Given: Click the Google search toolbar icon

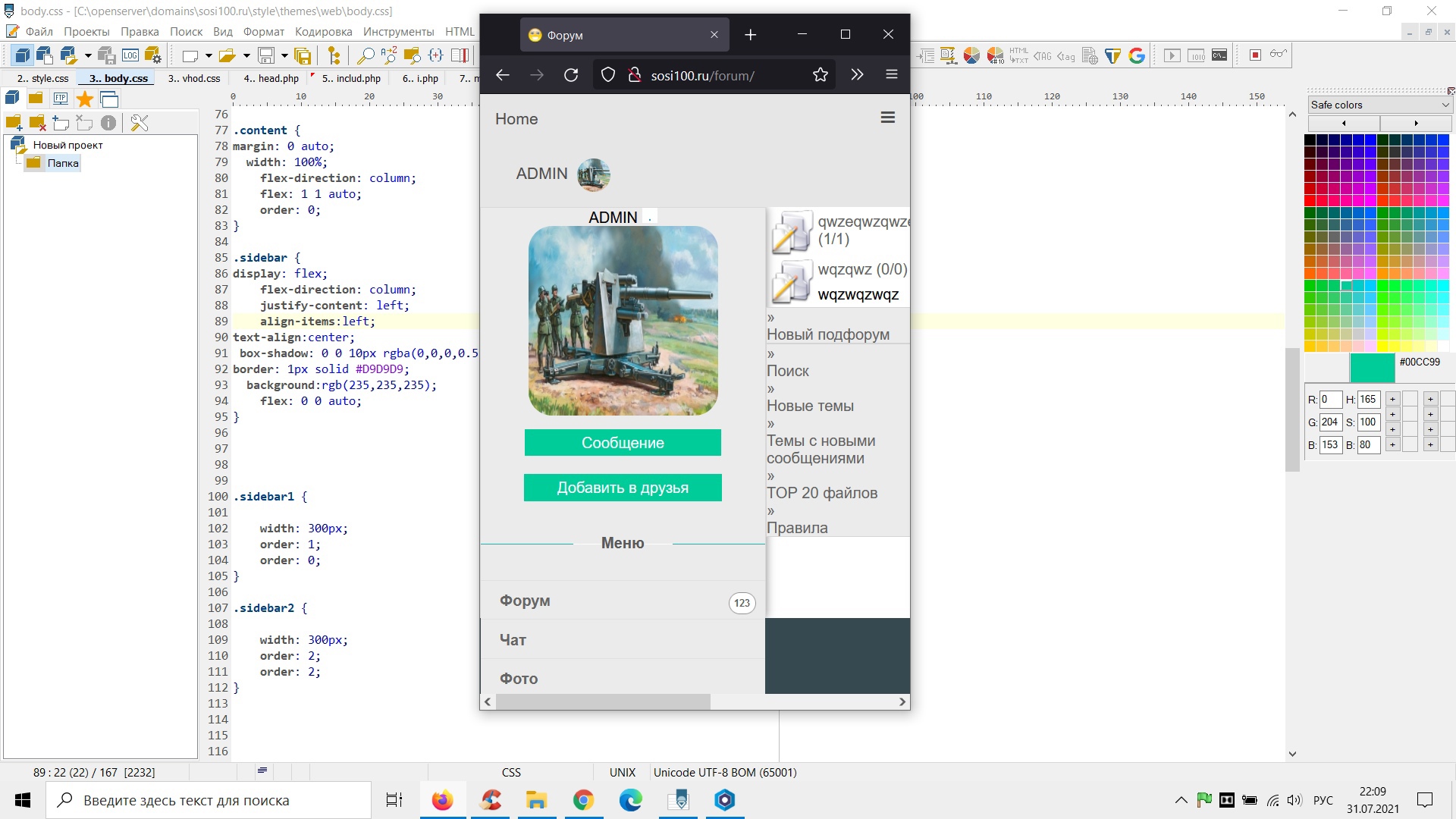Looking at the screenshot, I should [1136, 55].
